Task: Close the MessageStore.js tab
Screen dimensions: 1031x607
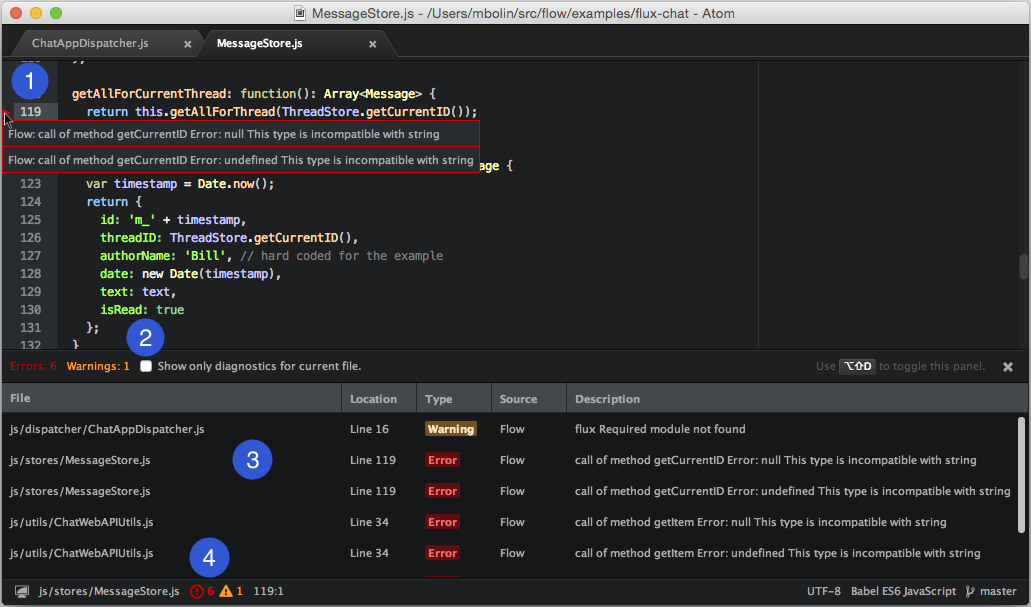Action: 373,44
